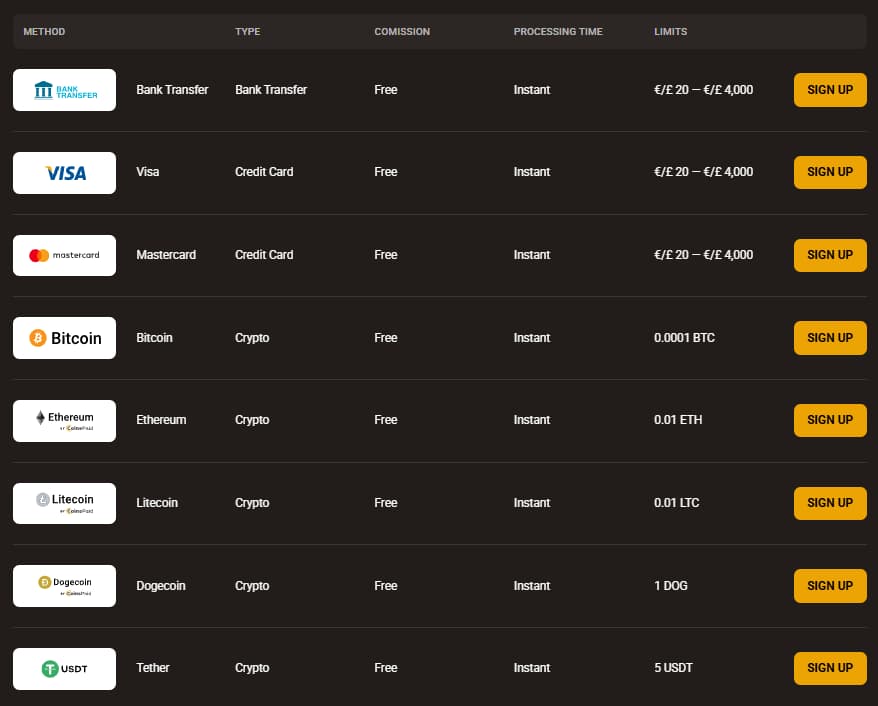The image size is (878, 706).
Task: Choose the Mastercard logo tile
Action: [64, 255]
